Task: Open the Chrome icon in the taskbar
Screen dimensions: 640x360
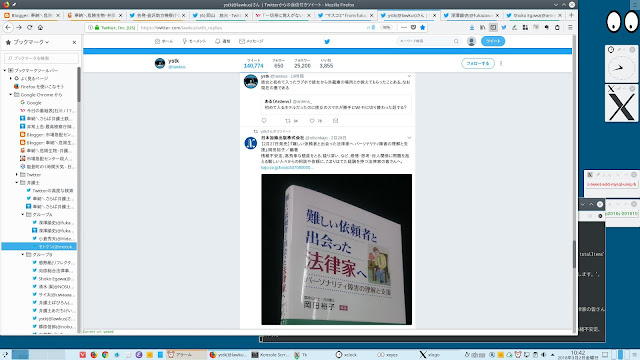Action: (105, 355)
